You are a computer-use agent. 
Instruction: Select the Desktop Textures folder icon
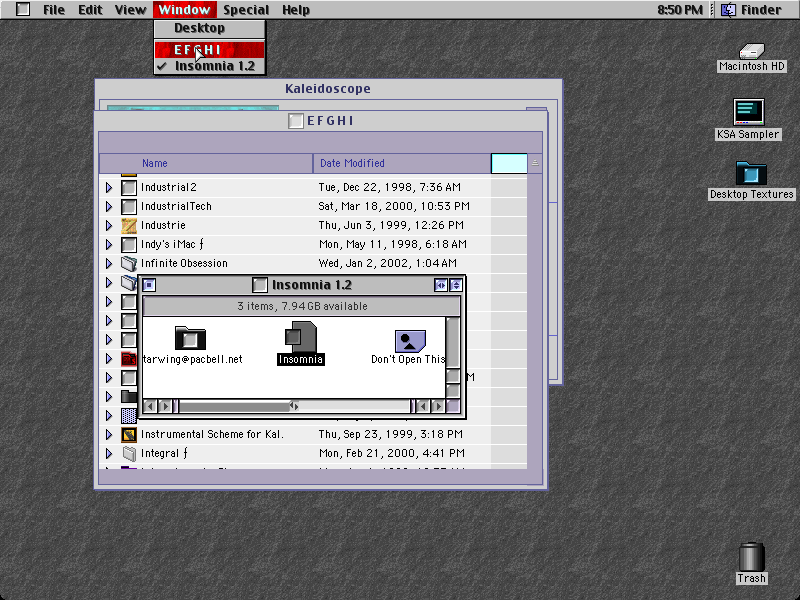point(751,173)
